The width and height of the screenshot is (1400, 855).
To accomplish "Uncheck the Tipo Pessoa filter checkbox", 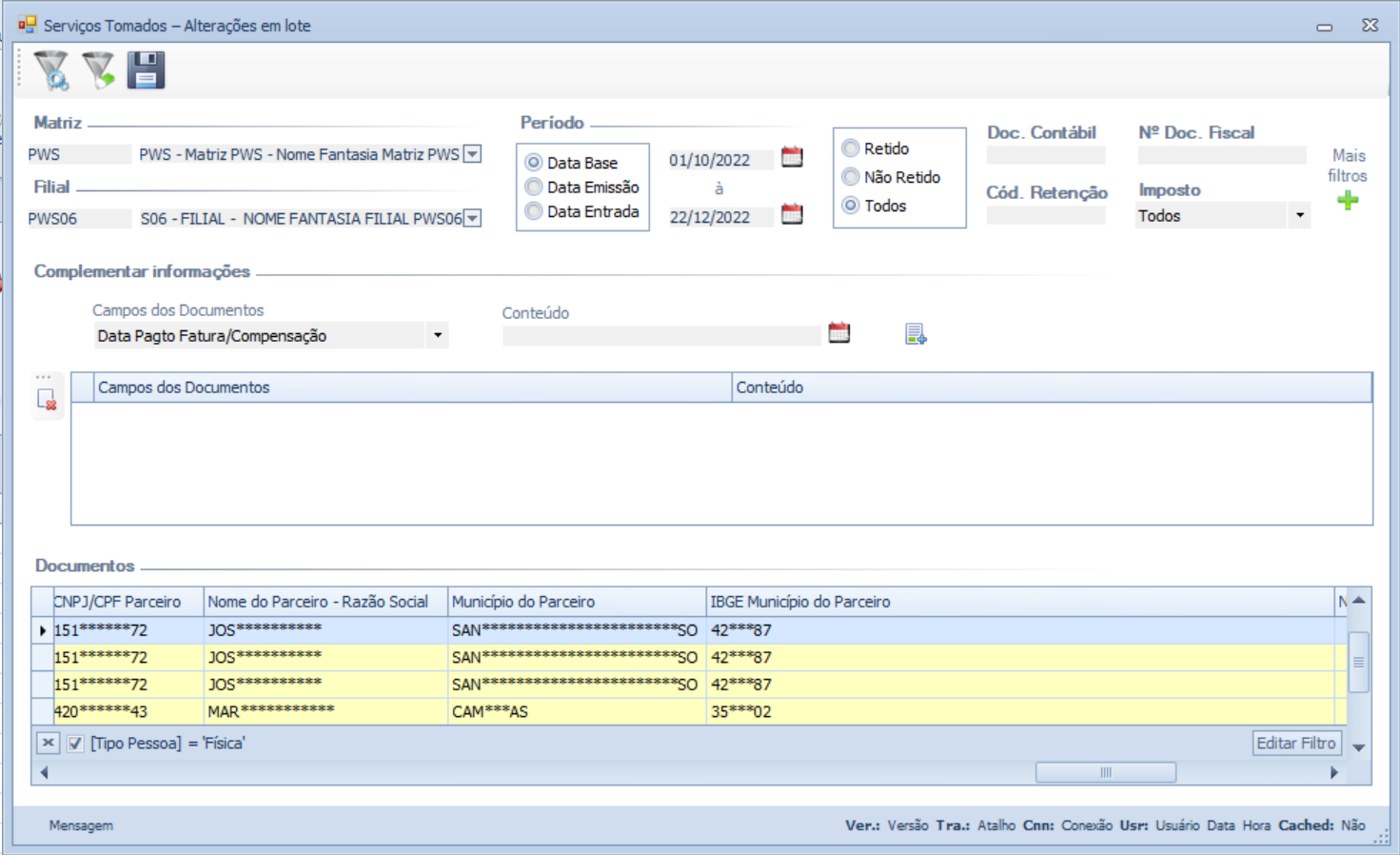I will point(75,744).
